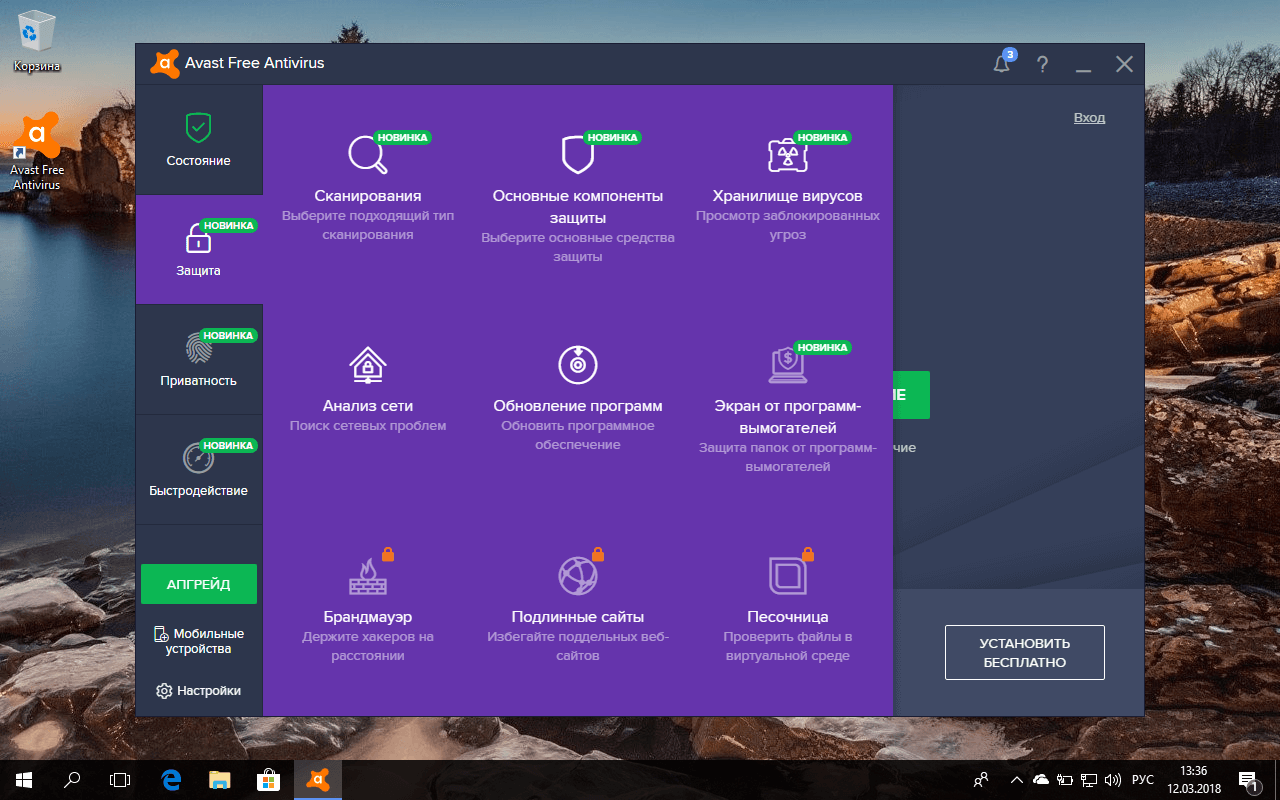
Task: Open the notification bell with 3 alerts
Action: click(x=1001, y=63)
